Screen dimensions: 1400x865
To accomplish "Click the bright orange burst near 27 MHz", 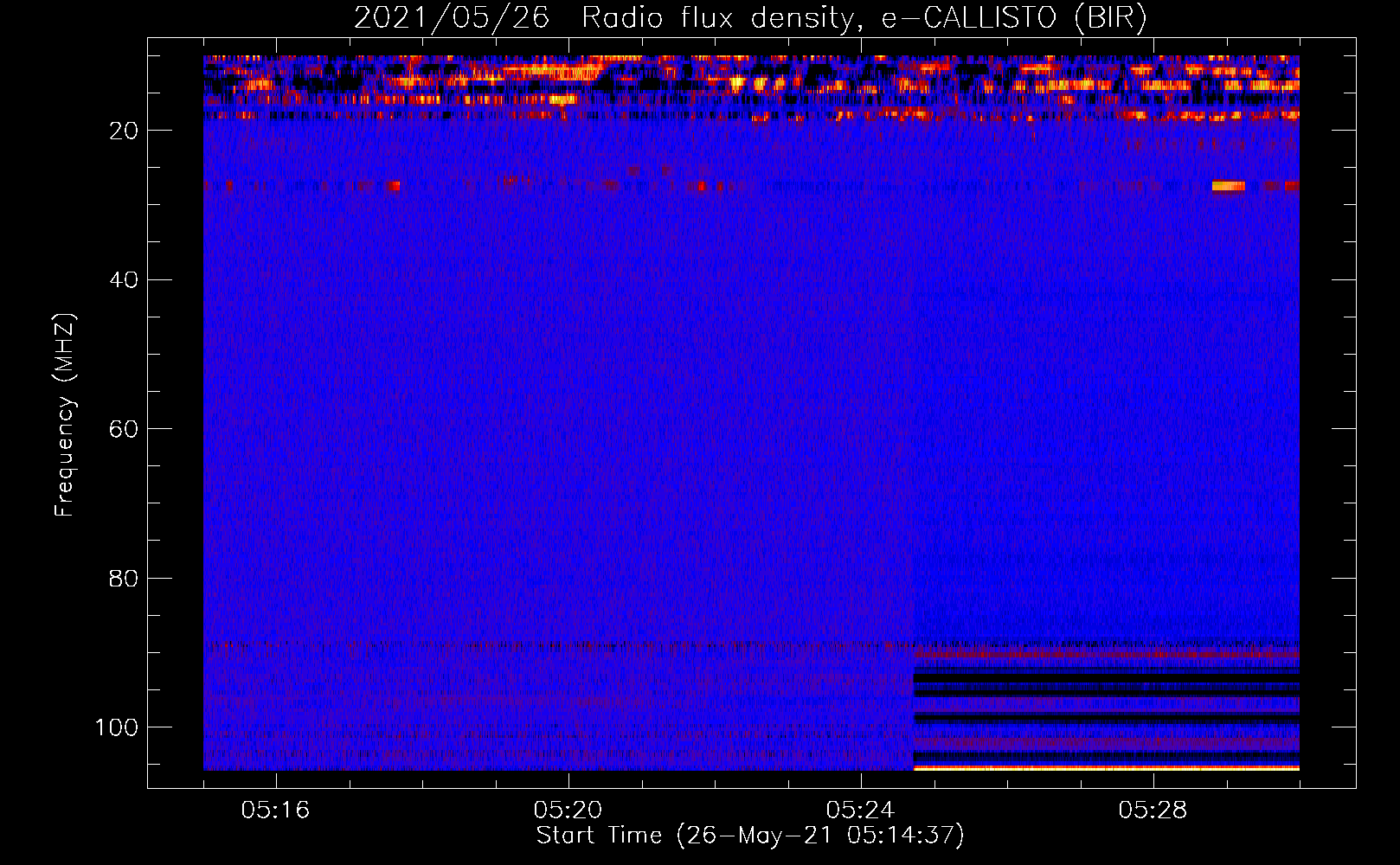I will pyautogui.click(x=1229, y=186).
